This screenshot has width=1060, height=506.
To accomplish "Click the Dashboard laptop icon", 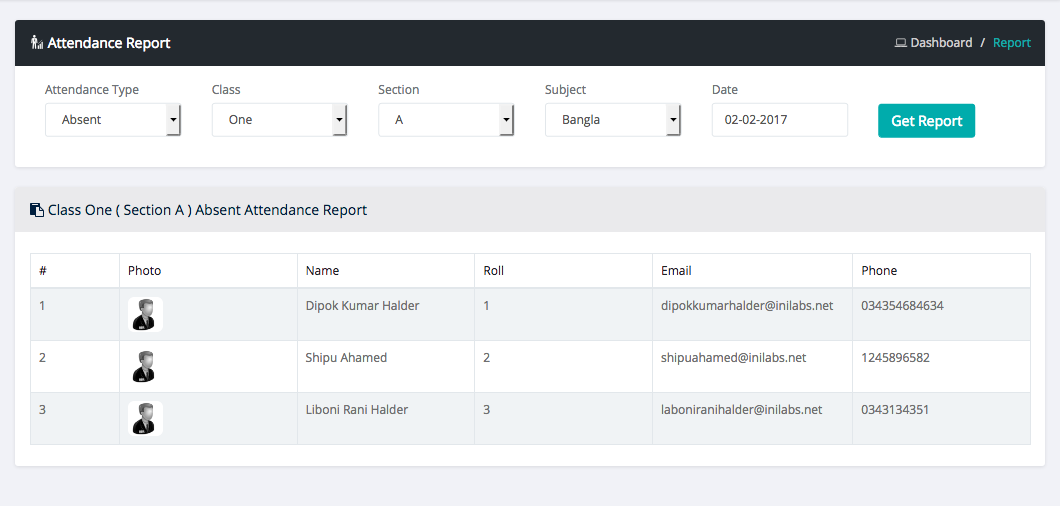I will click(900, 43).
